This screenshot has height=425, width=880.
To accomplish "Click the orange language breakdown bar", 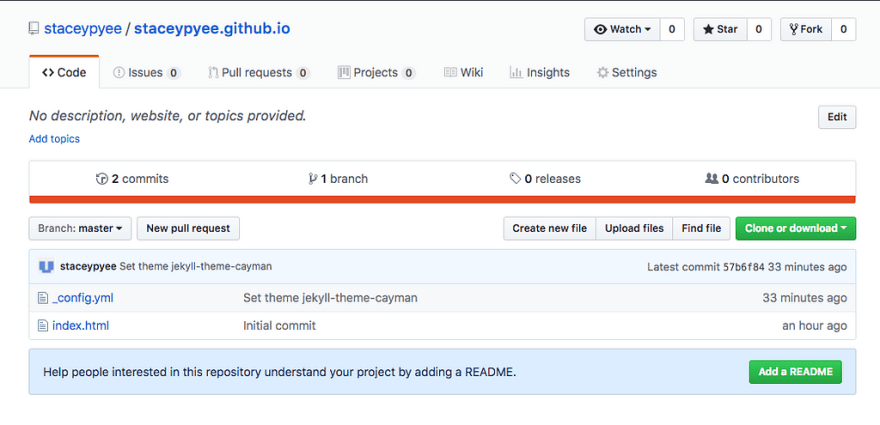I will pos(442,199).
